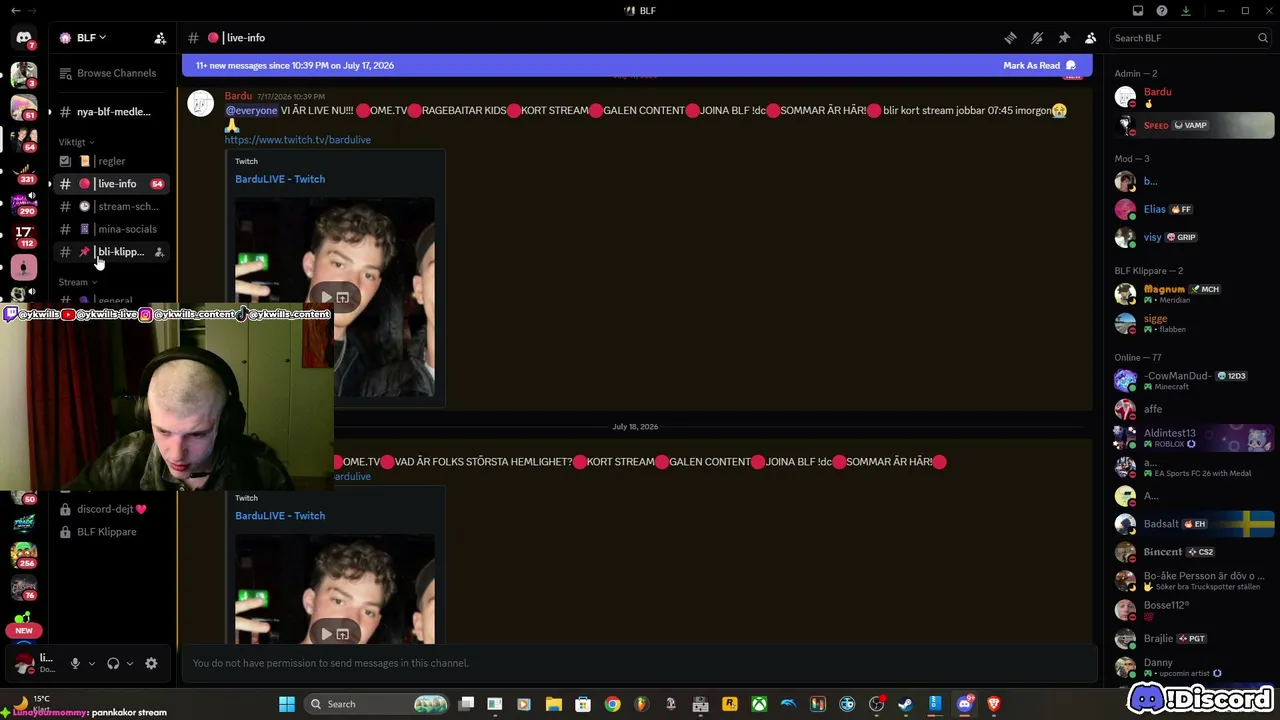Screen dimensions: 1280x720
Task: Open Google Chrome from the taskbar
Action: pyautogui.click(x=612, y=704)
